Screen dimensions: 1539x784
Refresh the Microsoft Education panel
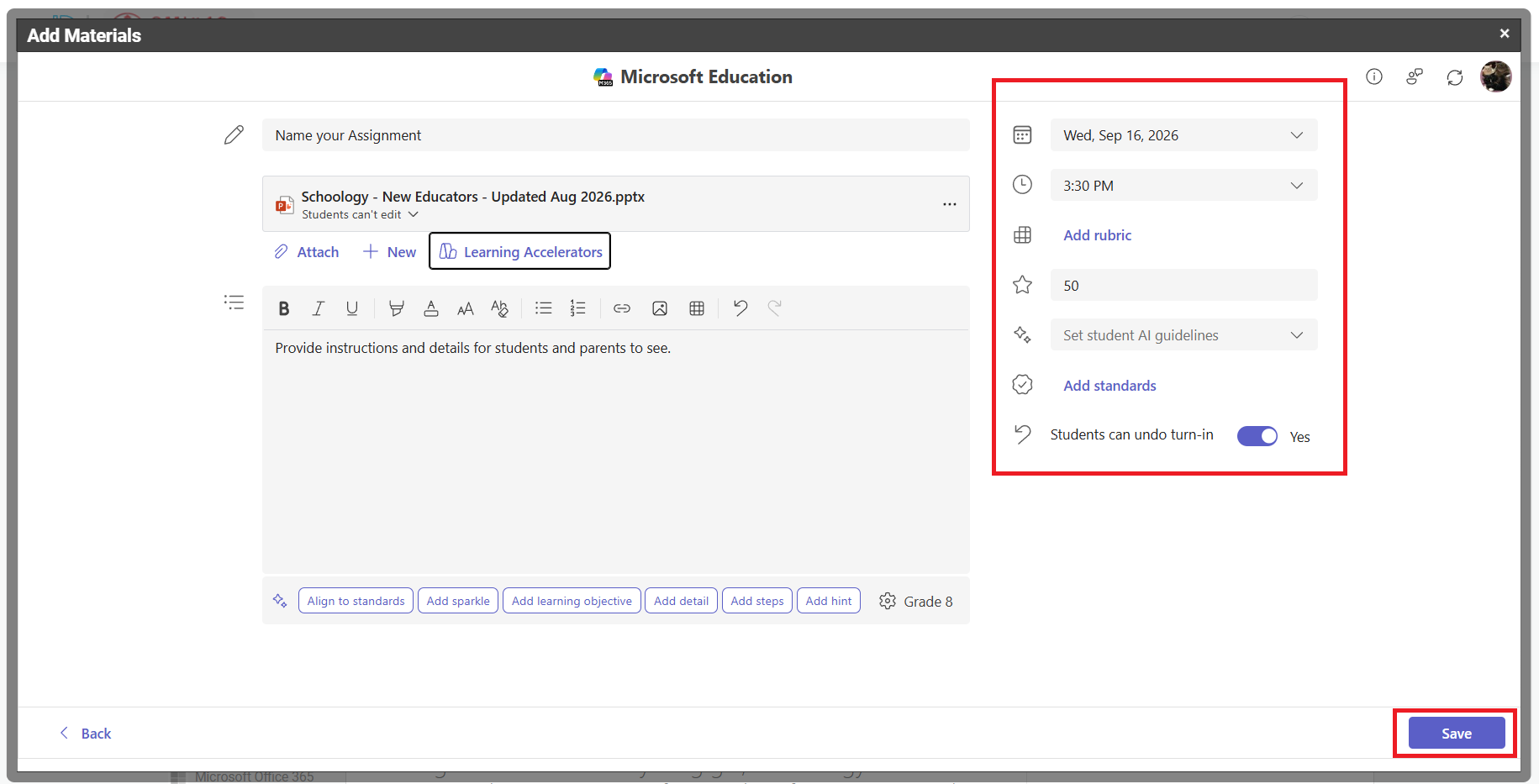[x=1455, y=77]
